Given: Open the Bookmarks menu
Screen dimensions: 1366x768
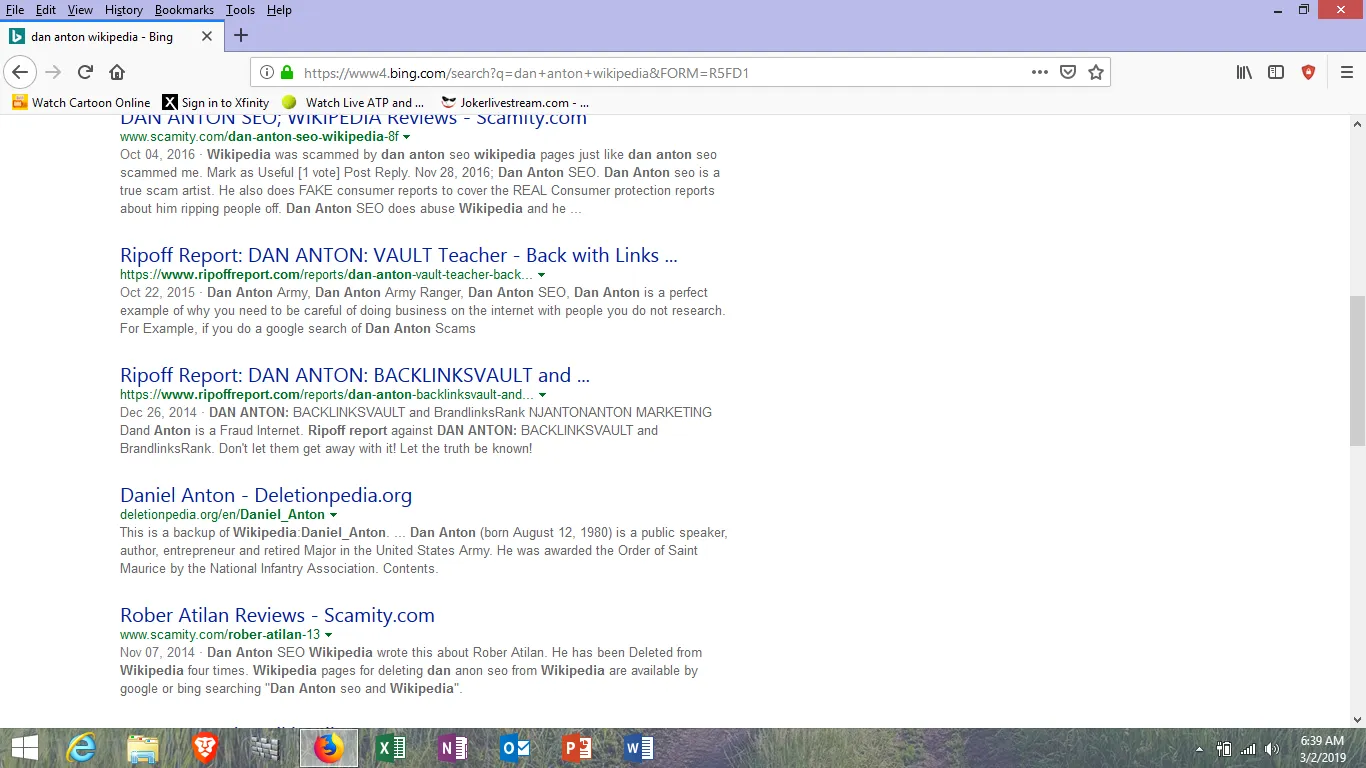Looking at the screenshot, I should tap(184, 10).
